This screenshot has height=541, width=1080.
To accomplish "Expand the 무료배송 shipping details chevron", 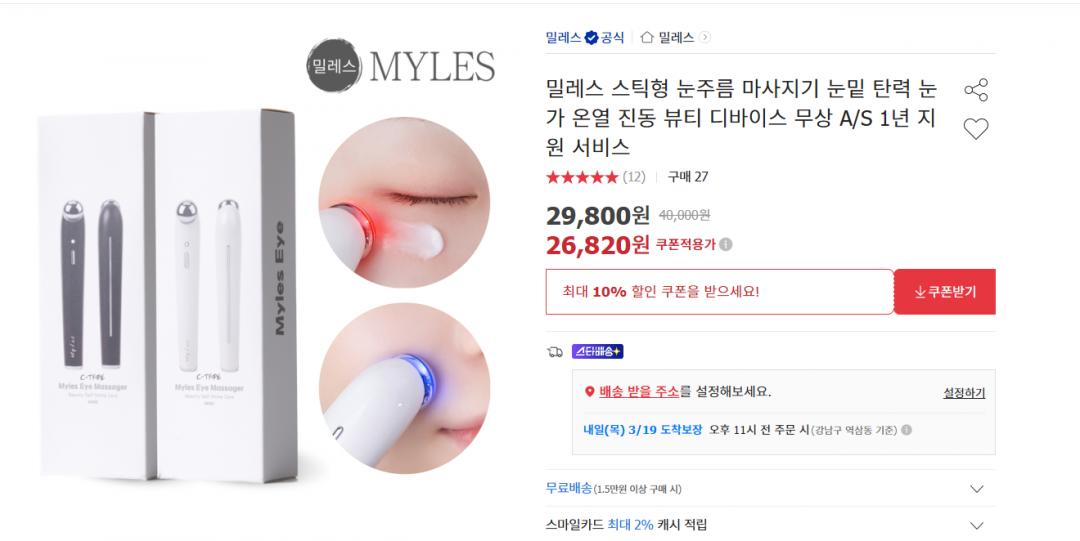I will tap(976, 489).
